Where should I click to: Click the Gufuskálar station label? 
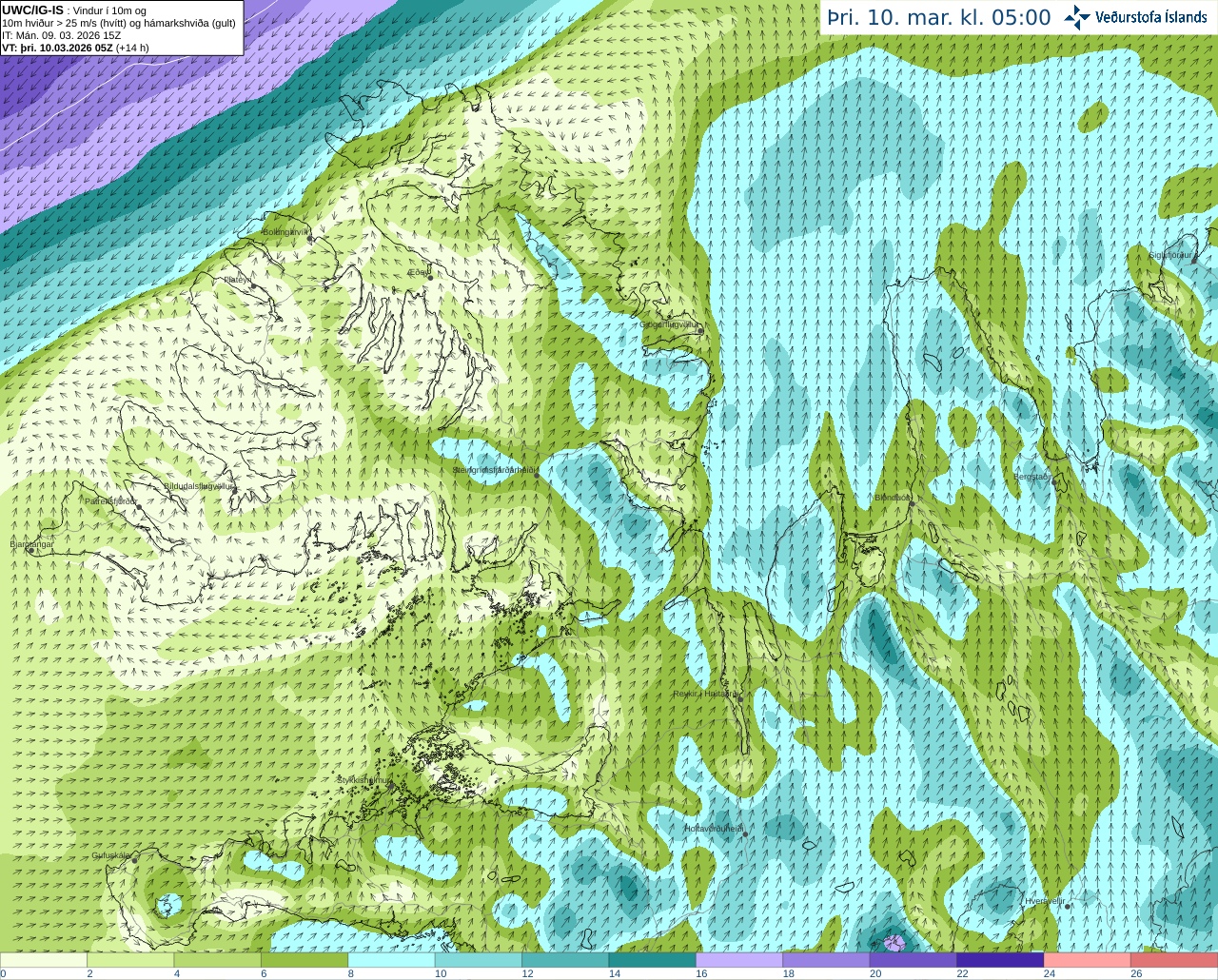pyautogui.click(x=110, y=855)
